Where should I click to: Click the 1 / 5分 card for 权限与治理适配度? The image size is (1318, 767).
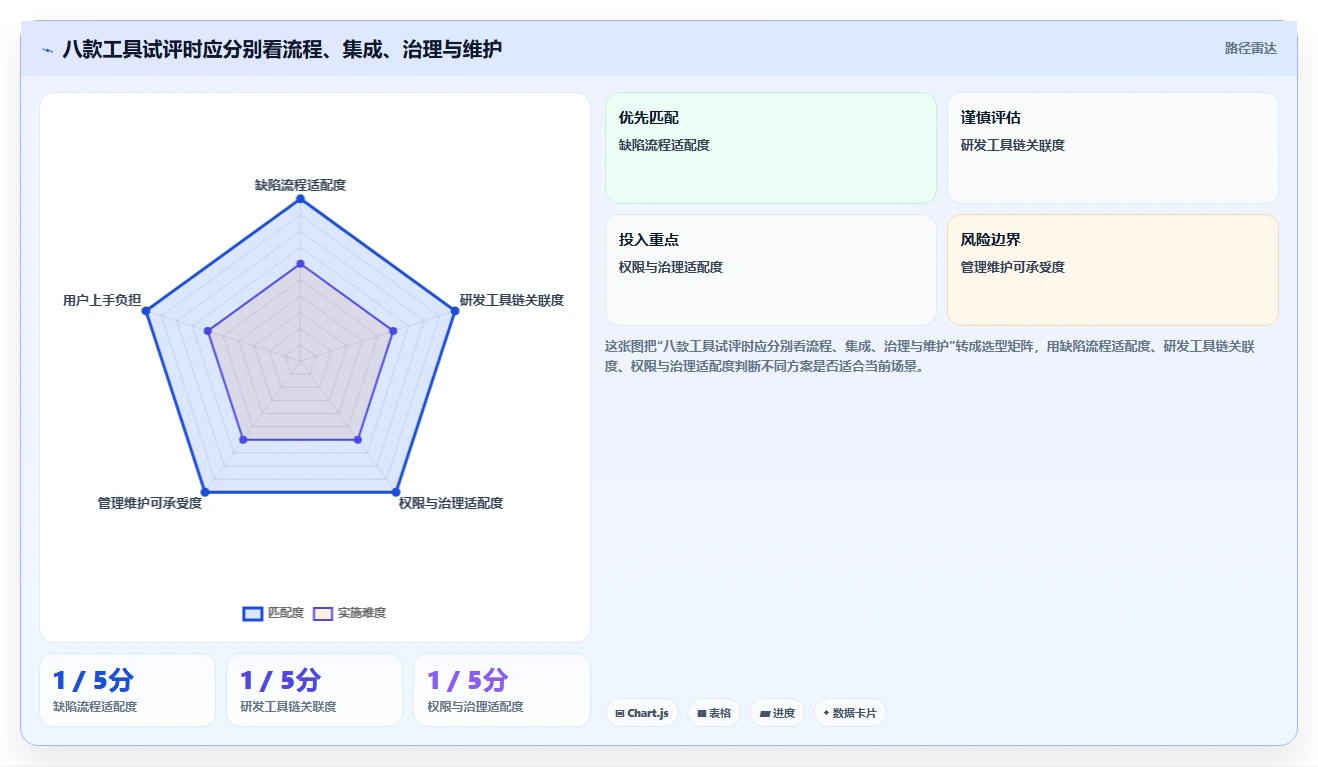coord(501,690)
